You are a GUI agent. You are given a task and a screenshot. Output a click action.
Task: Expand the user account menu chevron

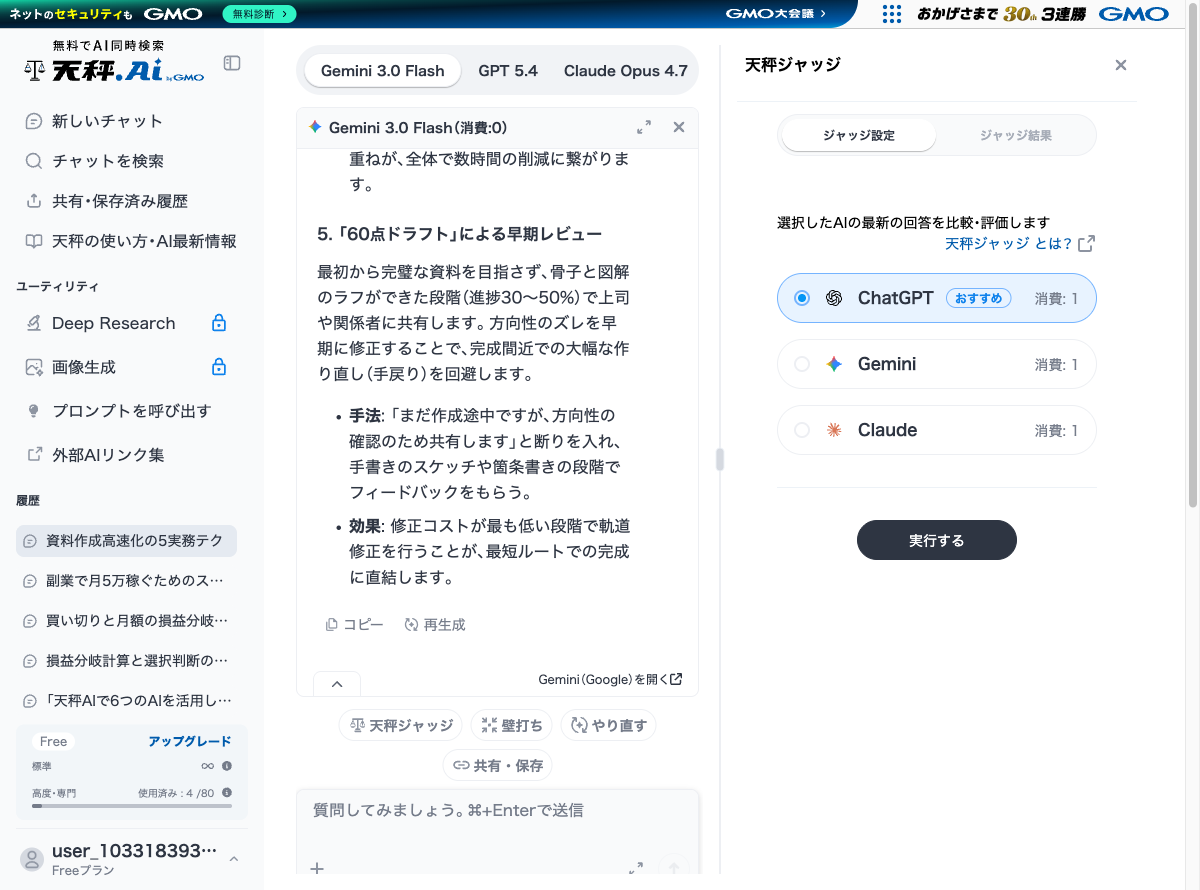tap(233, 858)
